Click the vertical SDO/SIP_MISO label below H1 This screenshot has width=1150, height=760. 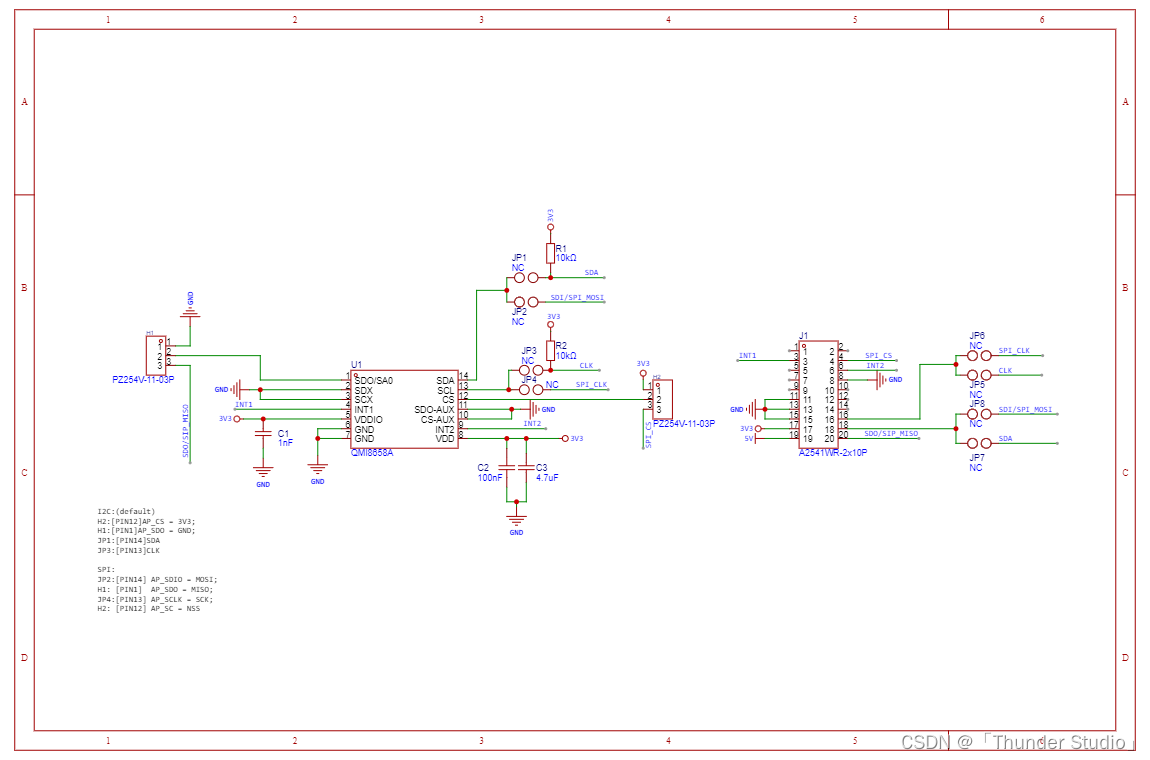point(186,431)
